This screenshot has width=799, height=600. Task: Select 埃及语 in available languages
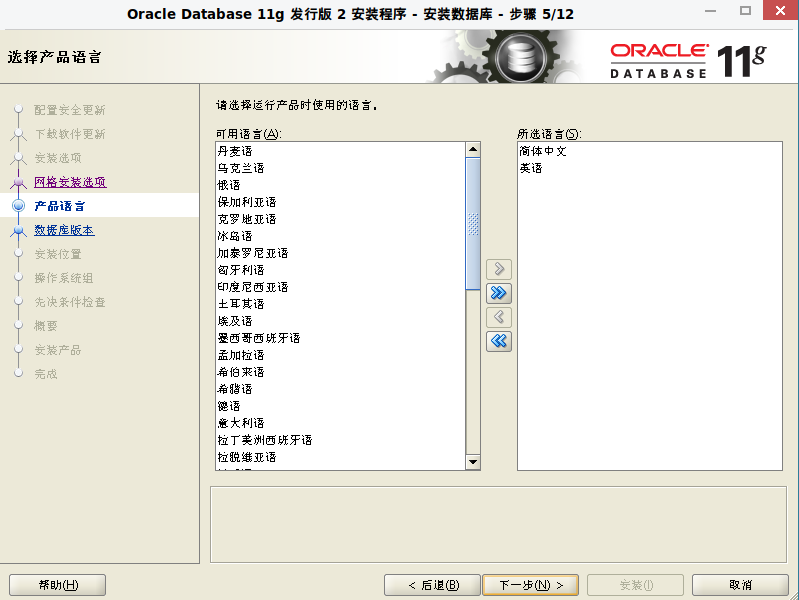pyautogui.click(x=340, y=321)
